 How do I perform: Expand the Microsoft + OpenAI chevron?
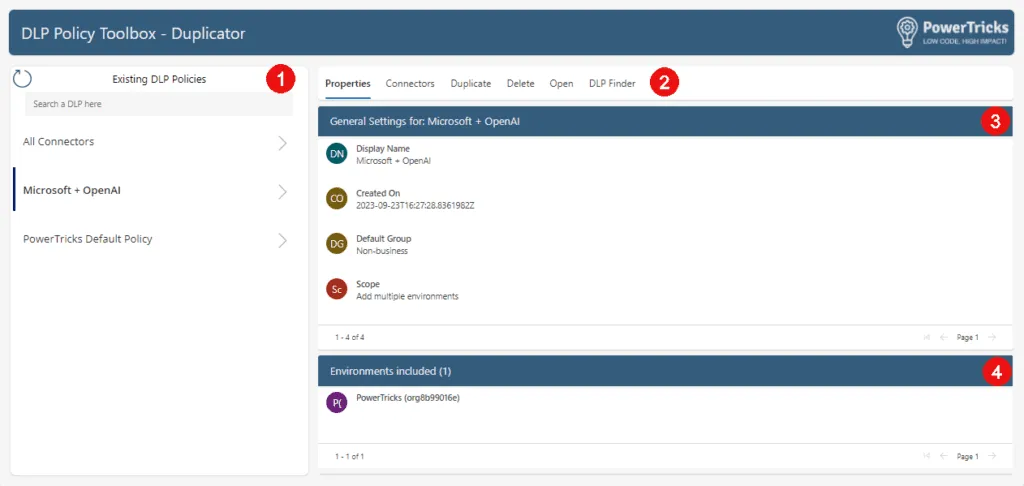(282, 191)
